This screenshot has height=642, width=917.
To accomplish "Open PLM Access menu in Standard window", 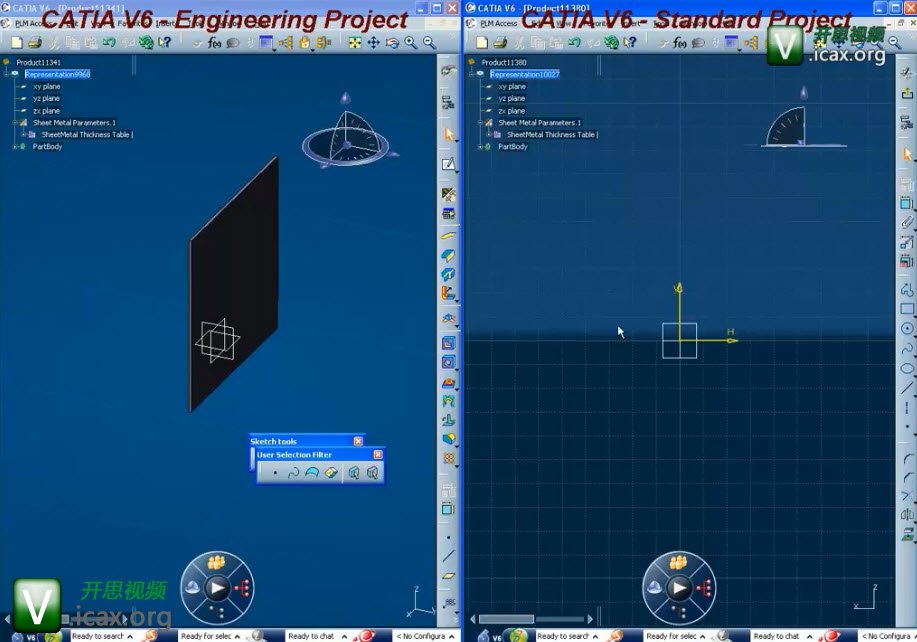I will (498, 23).
